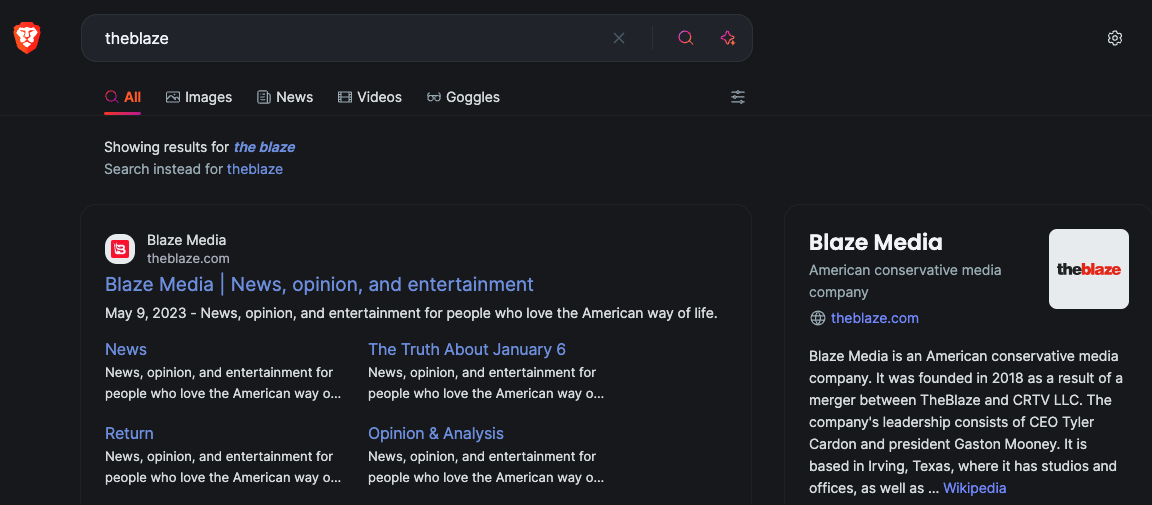Click theblaze.com URL under Blaze Media result
The height and width of the screenshot is (505, 1152).
(188, 258)
